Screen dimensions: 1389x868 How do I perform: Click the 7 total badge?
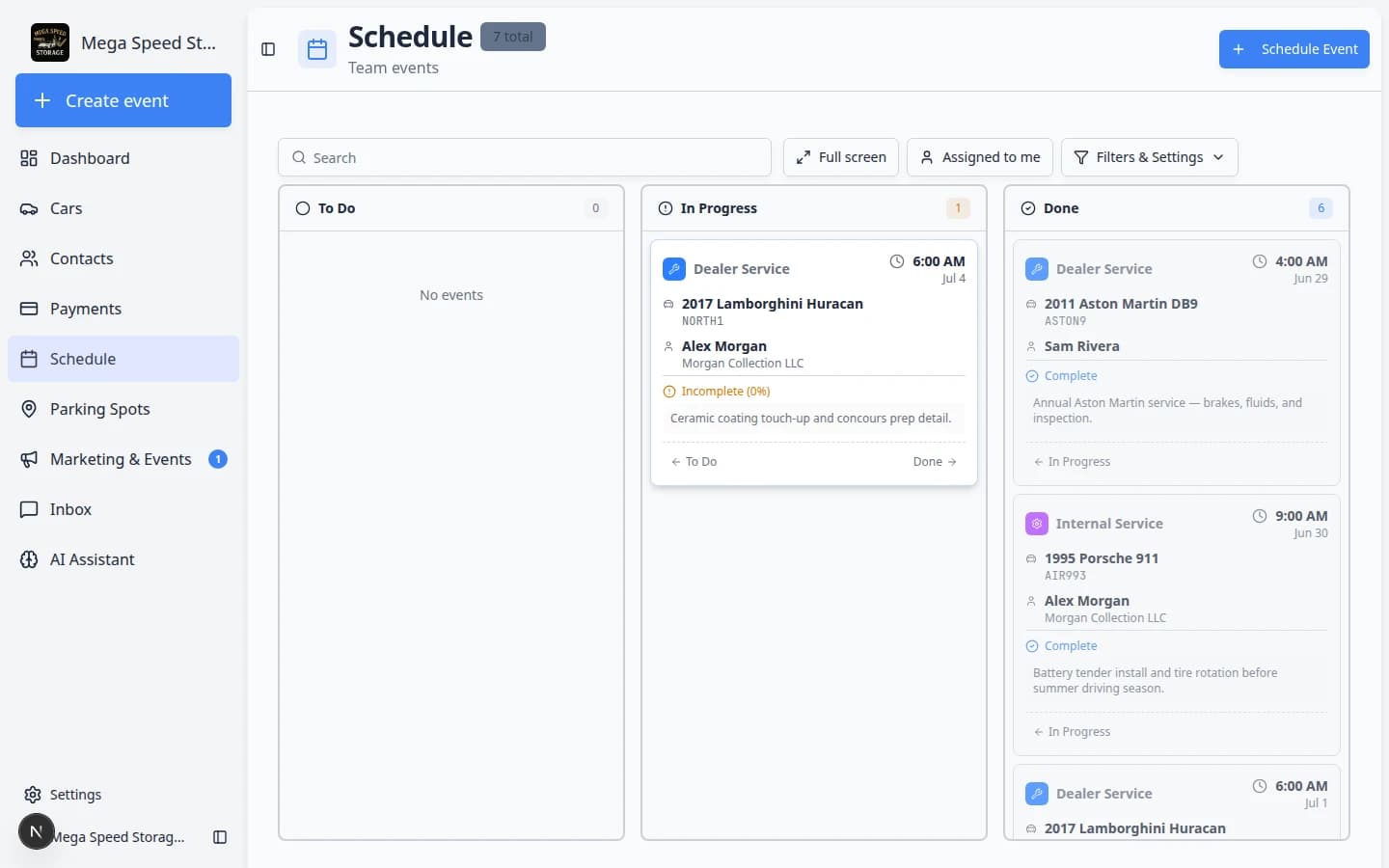(x=513, y=37)
